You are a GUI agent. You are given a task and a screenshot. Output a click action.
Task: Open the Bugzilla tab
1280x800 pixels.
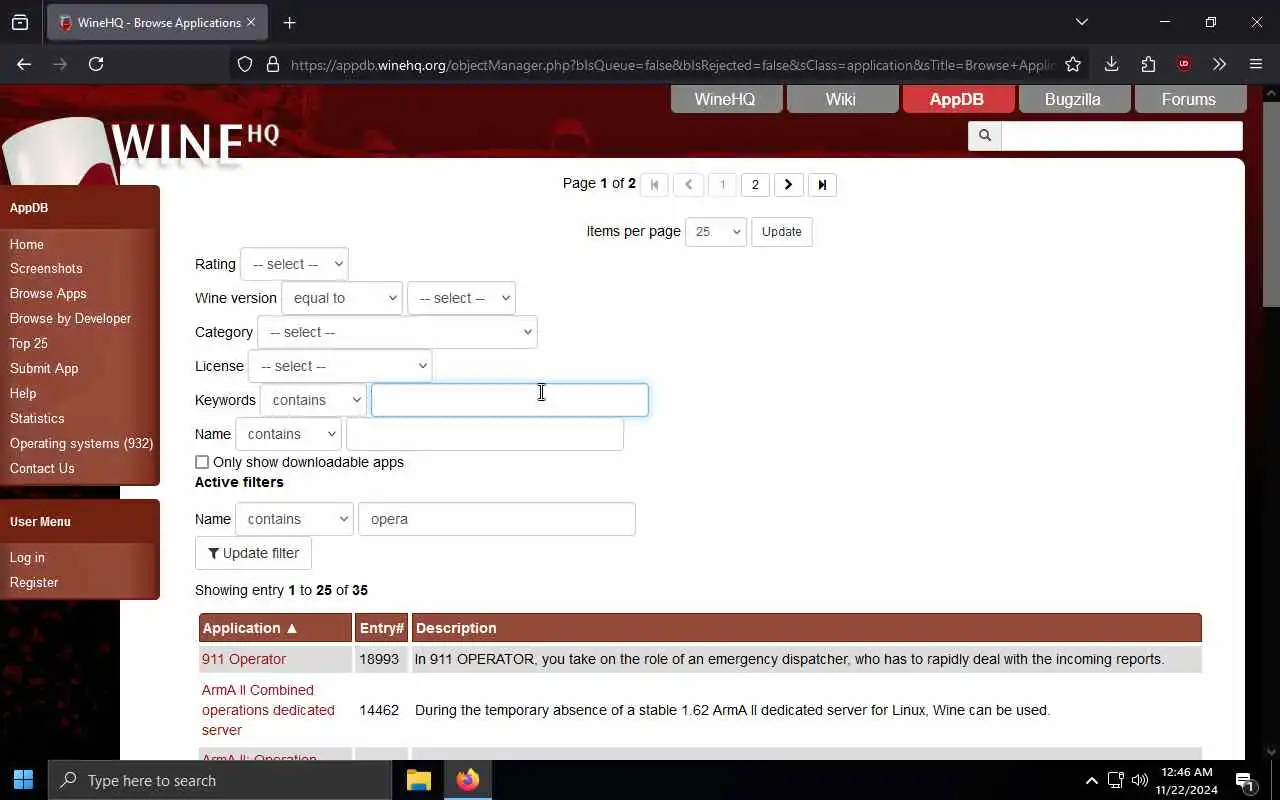1073,99
